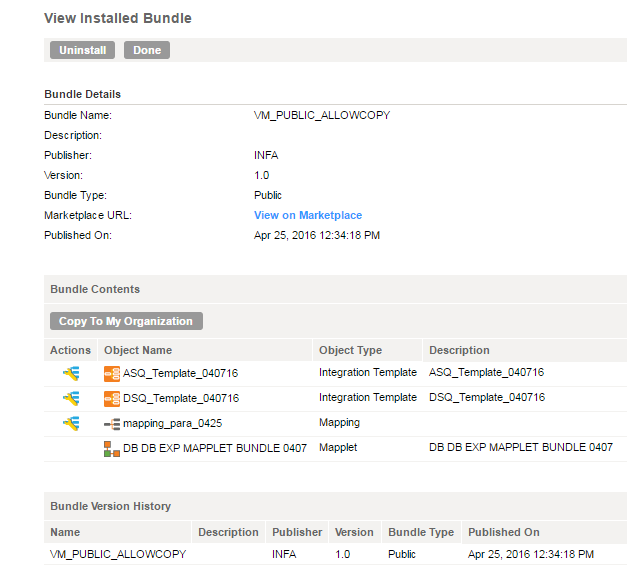Image resolution: width=627 pixels, height=574 pixels.
Task: Click the Bundle Details section heading
Action: 82,94
